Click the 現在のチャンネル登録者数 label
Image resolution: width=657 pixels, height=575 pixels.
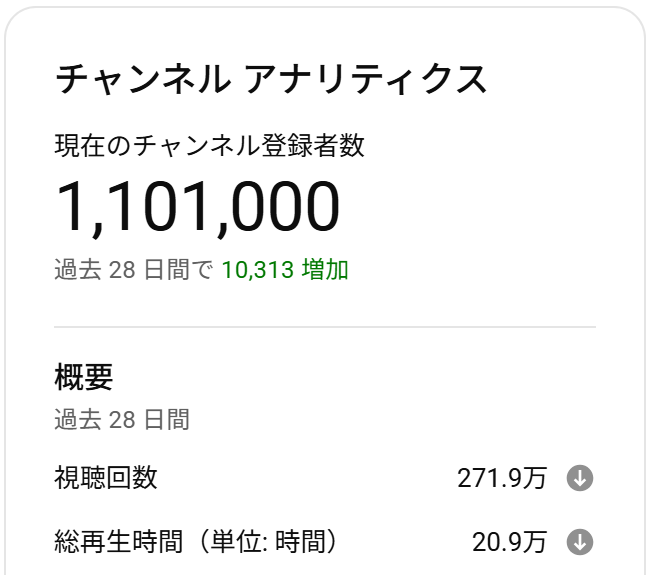pyautogui.click(x=210, y=145)
